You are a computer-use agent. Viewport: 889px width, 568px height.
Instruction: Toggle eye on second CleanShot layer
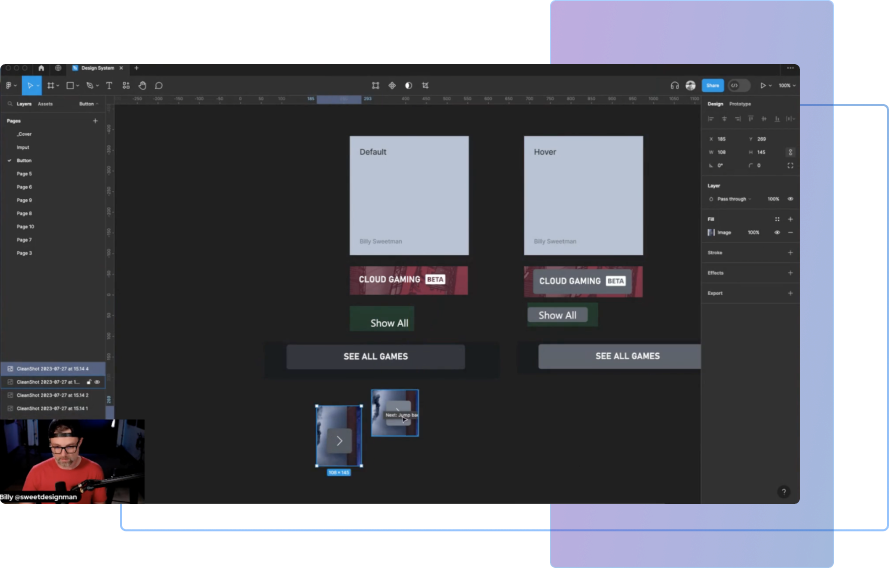pos(98,382)
